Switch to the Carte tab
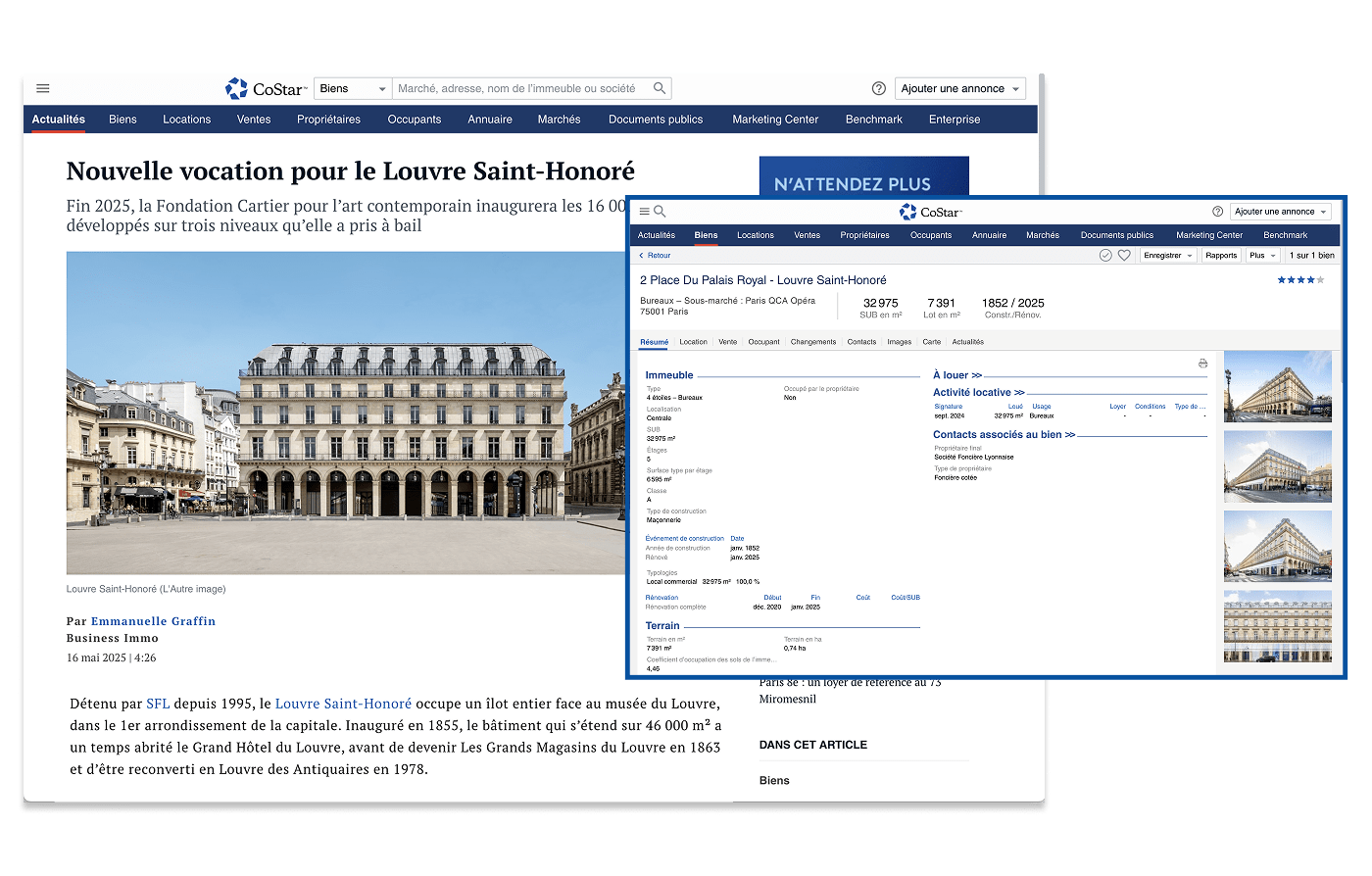This screenshot has height=876, width=1372. coord(931,342)
